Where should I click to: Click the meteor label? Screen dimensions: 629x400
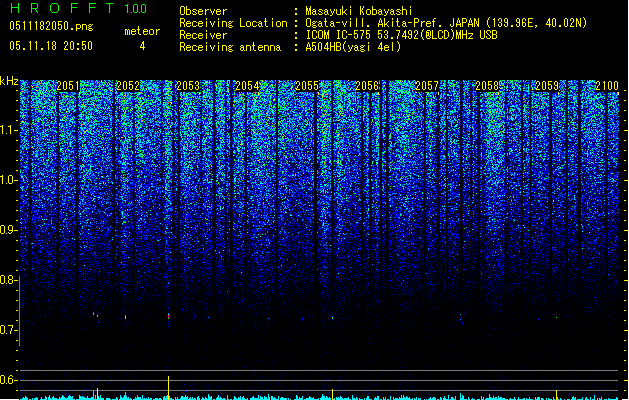click(x=142, y=31)
